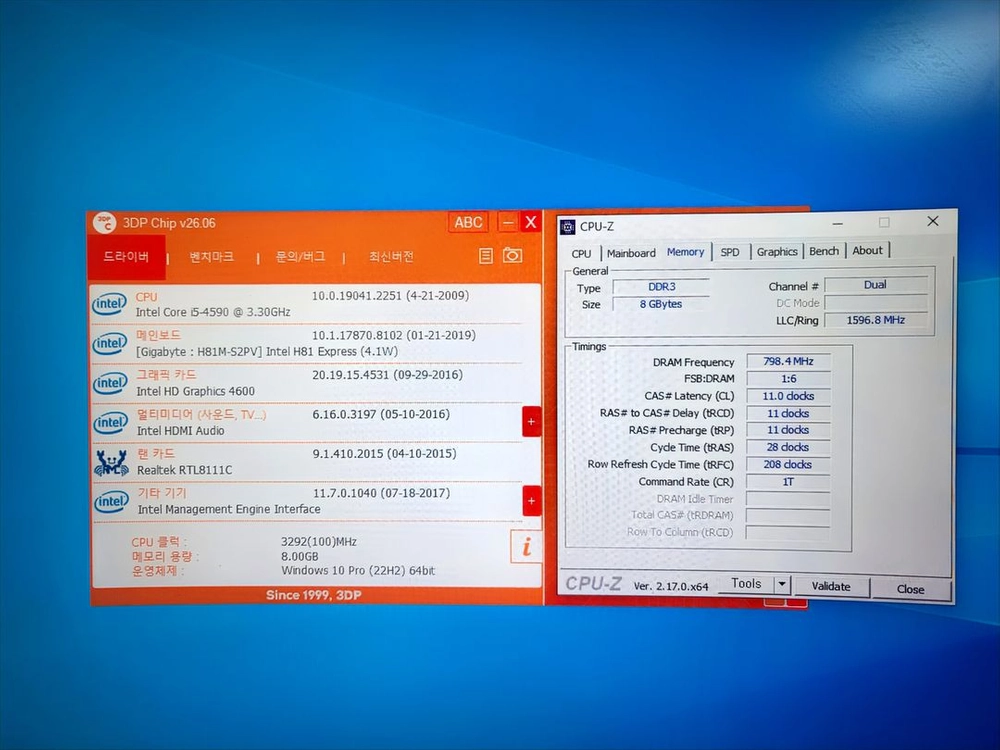The image size is (1000, 750).
Task: Click the Cycle Time 28 clocks value
Action: tap(788, 447)
